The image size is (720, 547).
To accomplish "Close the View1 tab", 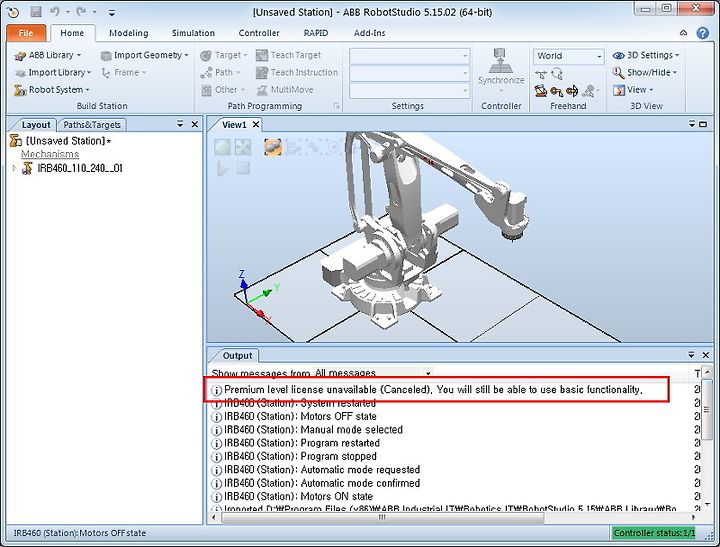I will pyautogui.click(x=256, y=124).
